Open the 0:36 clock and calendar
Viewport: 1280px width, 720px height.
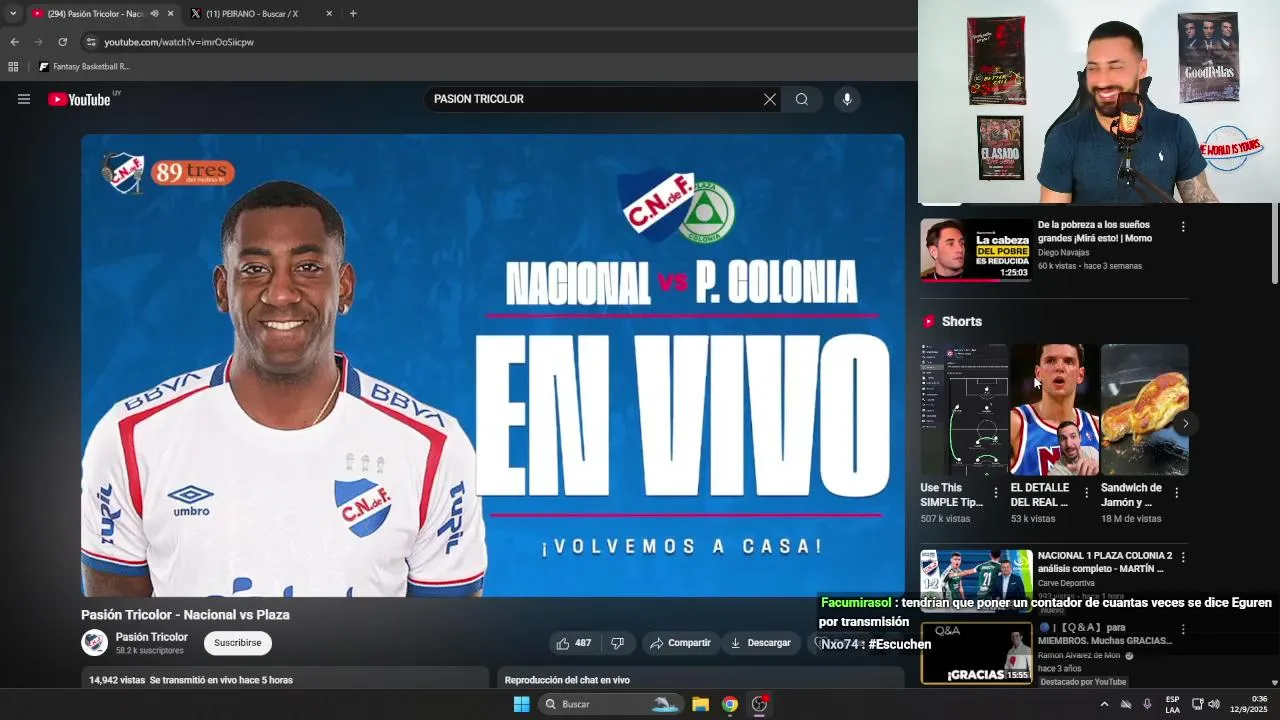[1251, 704]
